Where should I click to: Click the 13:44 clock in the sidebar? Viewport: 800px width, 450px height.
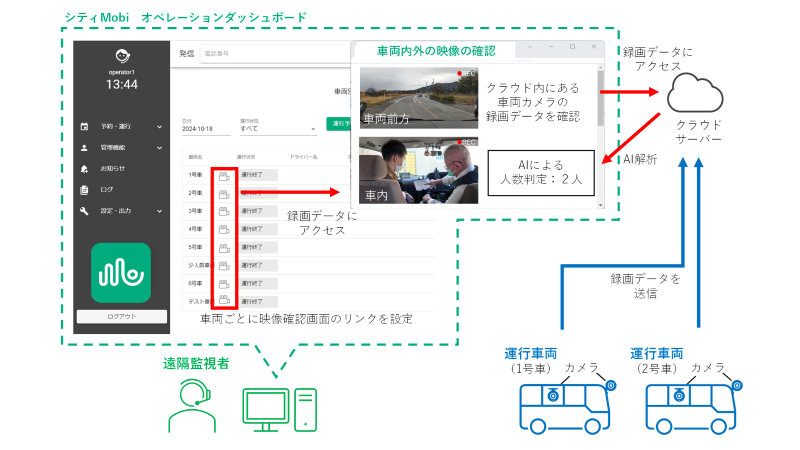122,85
